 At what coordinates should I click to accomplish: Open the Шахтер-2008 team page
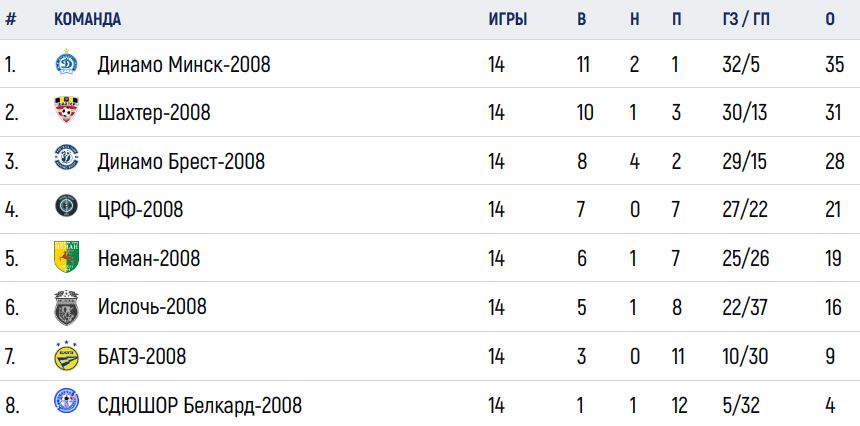pos(154,113)
